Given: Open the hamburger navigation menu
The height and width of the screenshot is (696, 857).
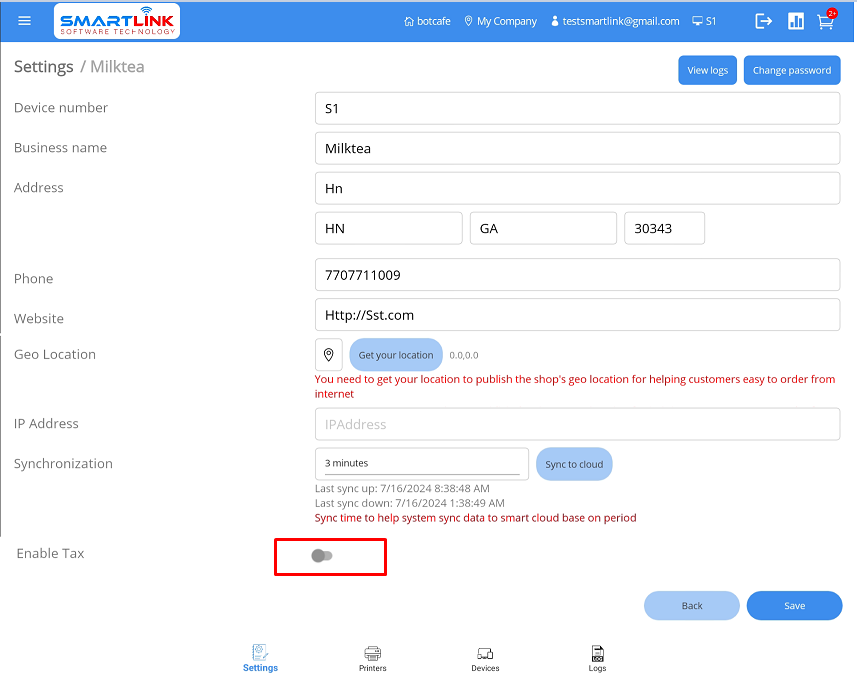Looking at the screenshot, I should point(25,21).
